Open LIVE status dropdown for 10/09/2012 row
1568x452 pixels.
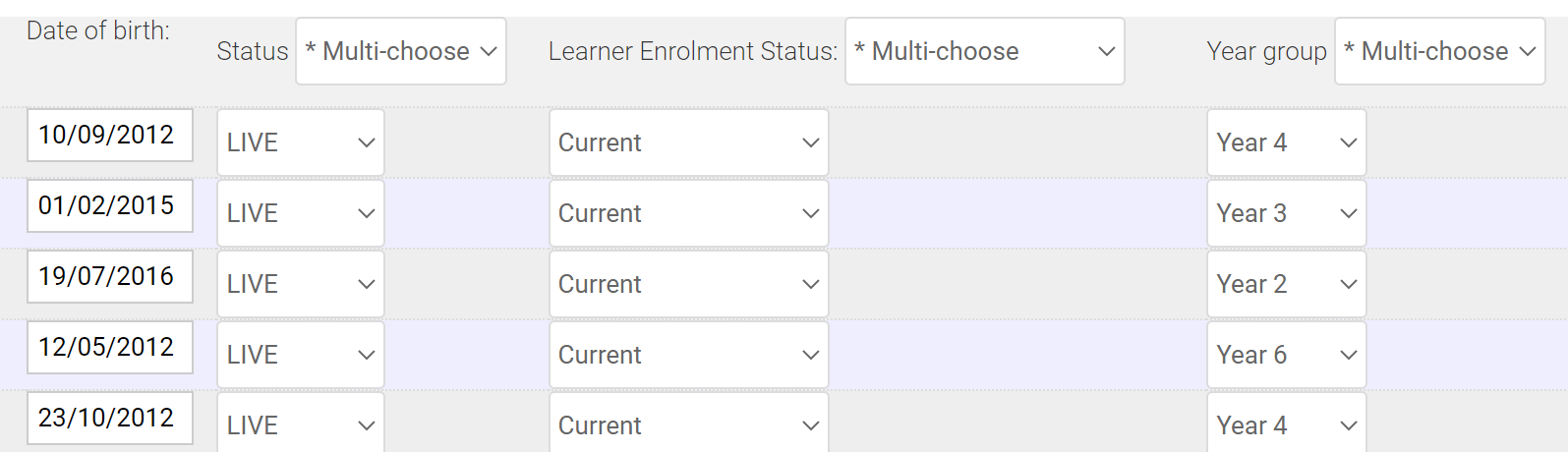click(x=300, y=142)
